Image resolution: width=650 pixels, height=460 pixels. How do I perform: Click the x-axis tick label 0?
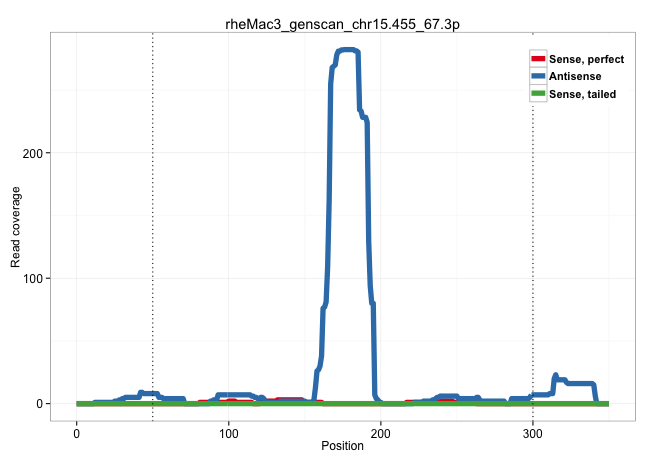[76, 431]
